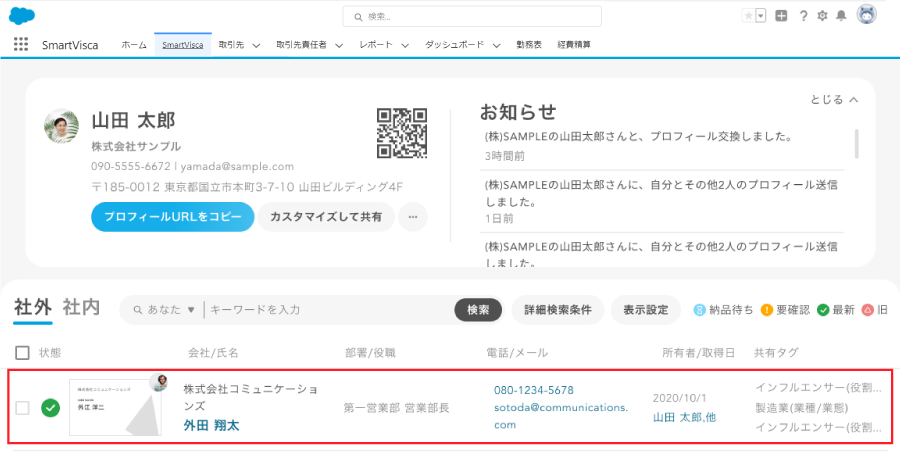Viewport: 900px width, 456px height.
Task: Open the App Launcher grid icon
Action: click(x=21, y=45)
